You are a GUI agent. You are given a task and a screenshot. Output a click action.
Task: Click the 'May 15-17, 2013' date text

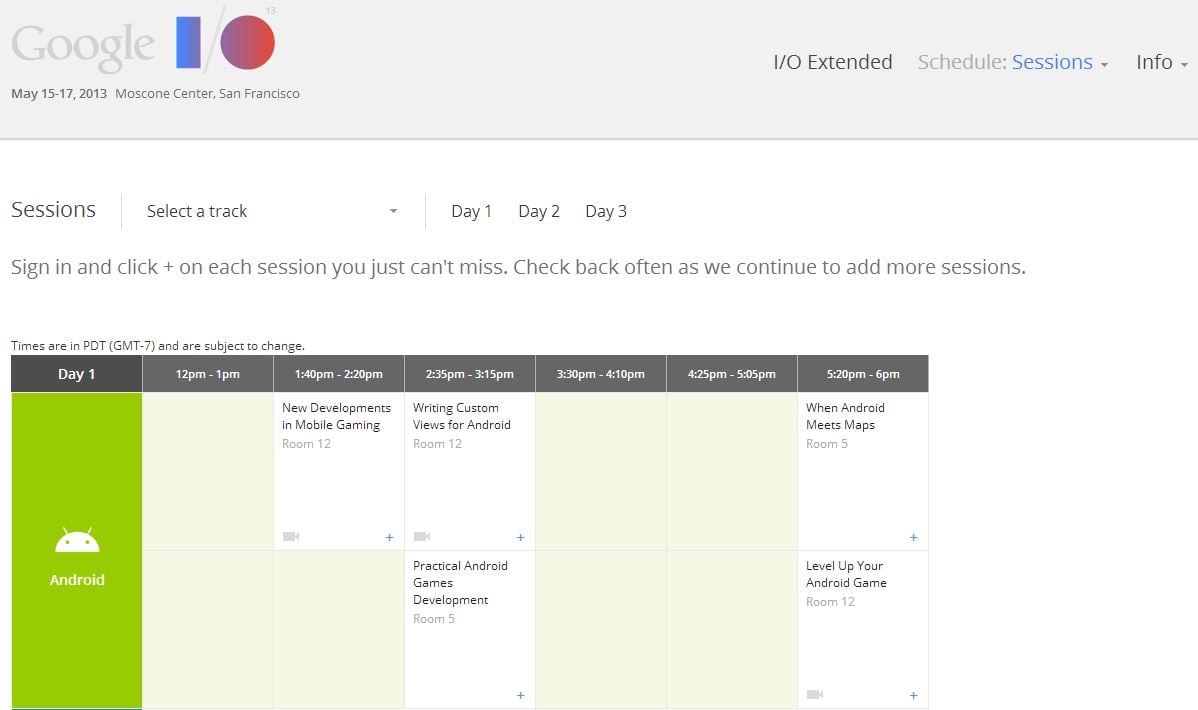59,93
